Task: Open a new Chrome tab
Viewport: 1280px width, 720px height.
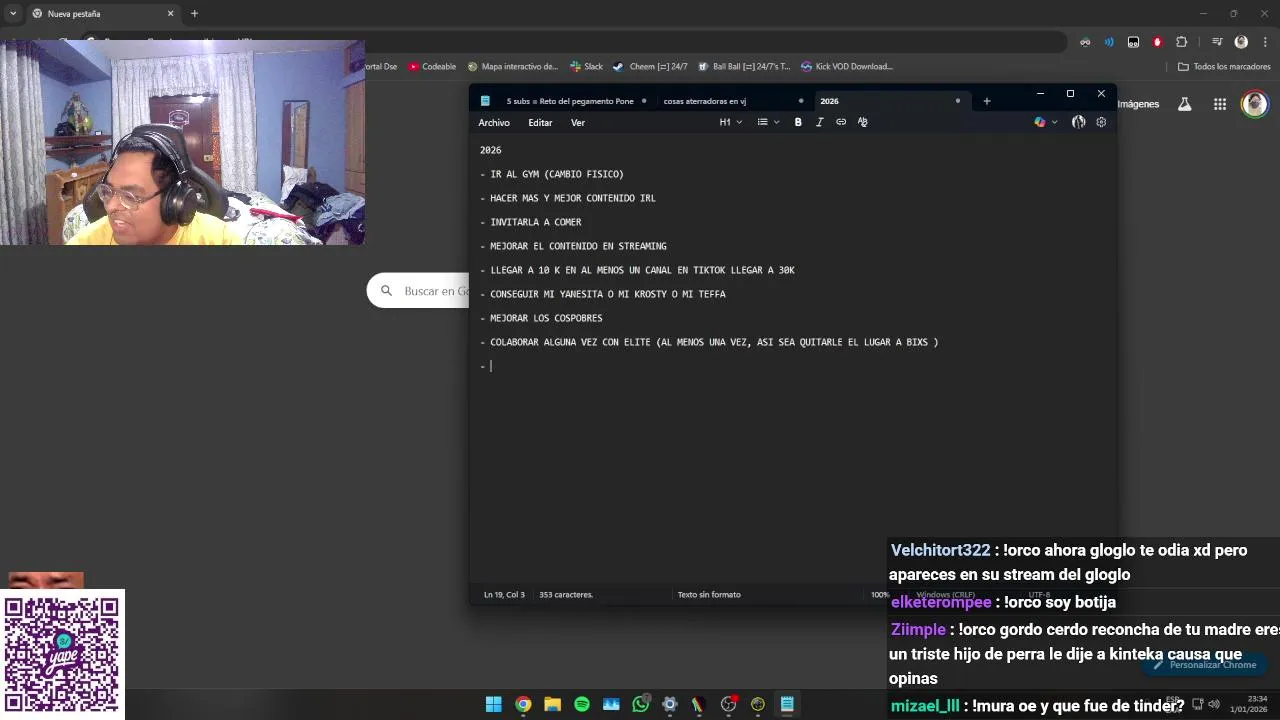Action: (x=194, y=14)
